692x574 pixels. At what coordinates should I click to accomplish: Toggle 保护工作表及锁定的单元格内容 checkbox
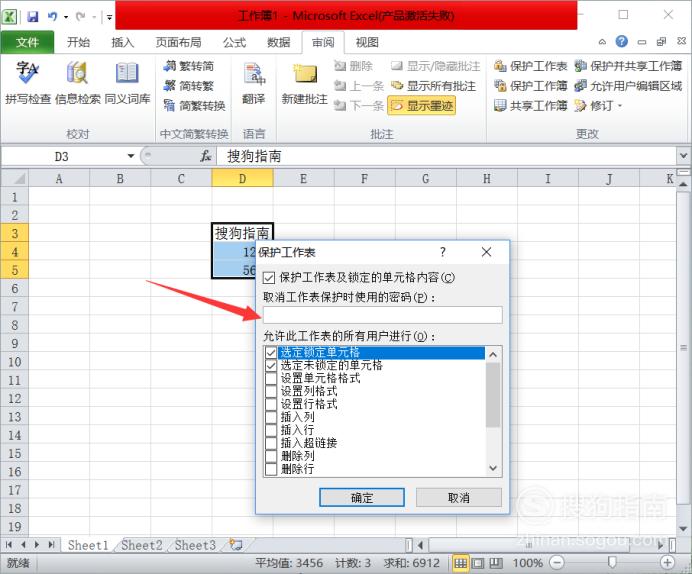269,278
